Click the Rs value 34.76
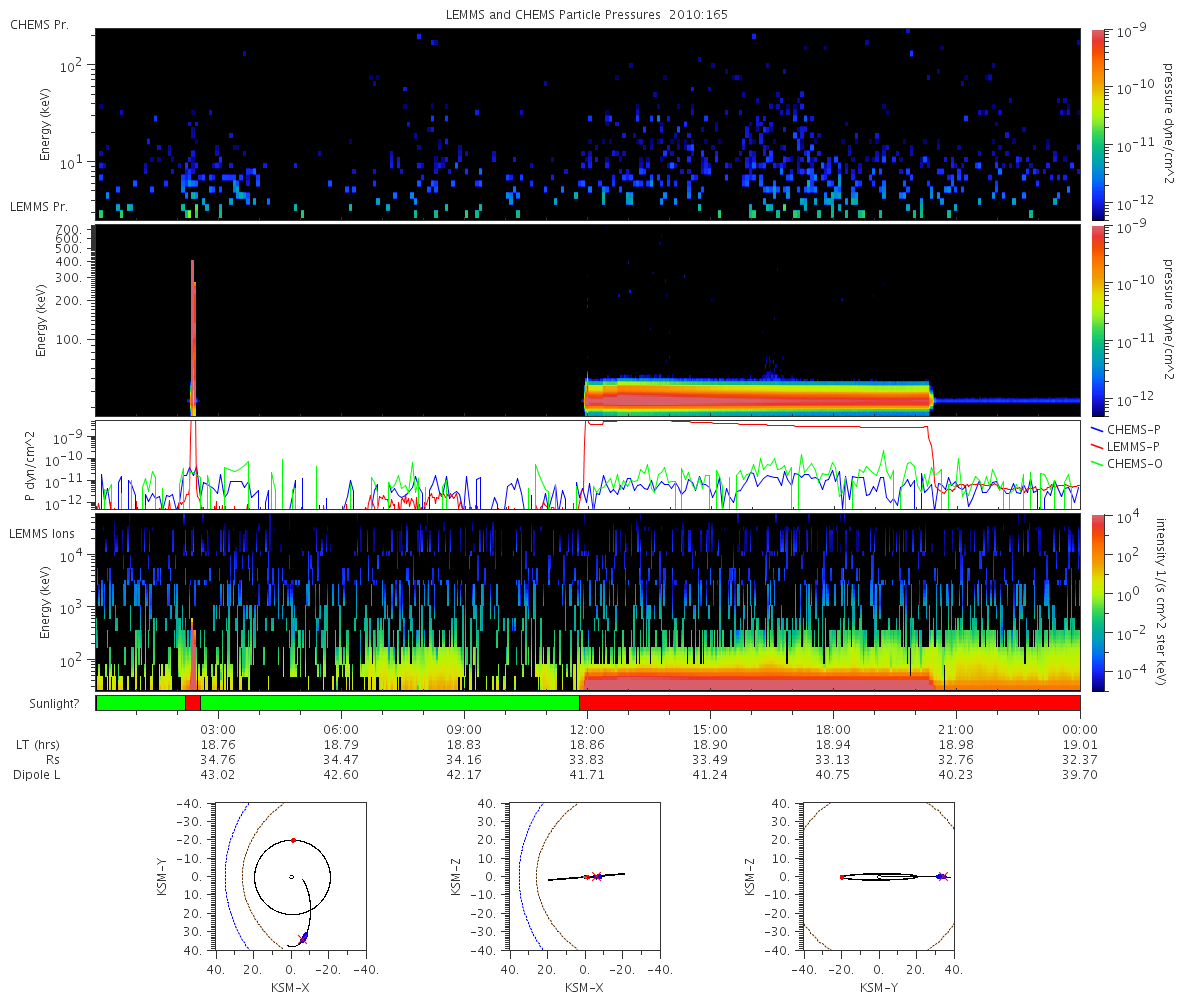Screen dimensions: 1200x1000 (218, 760)
